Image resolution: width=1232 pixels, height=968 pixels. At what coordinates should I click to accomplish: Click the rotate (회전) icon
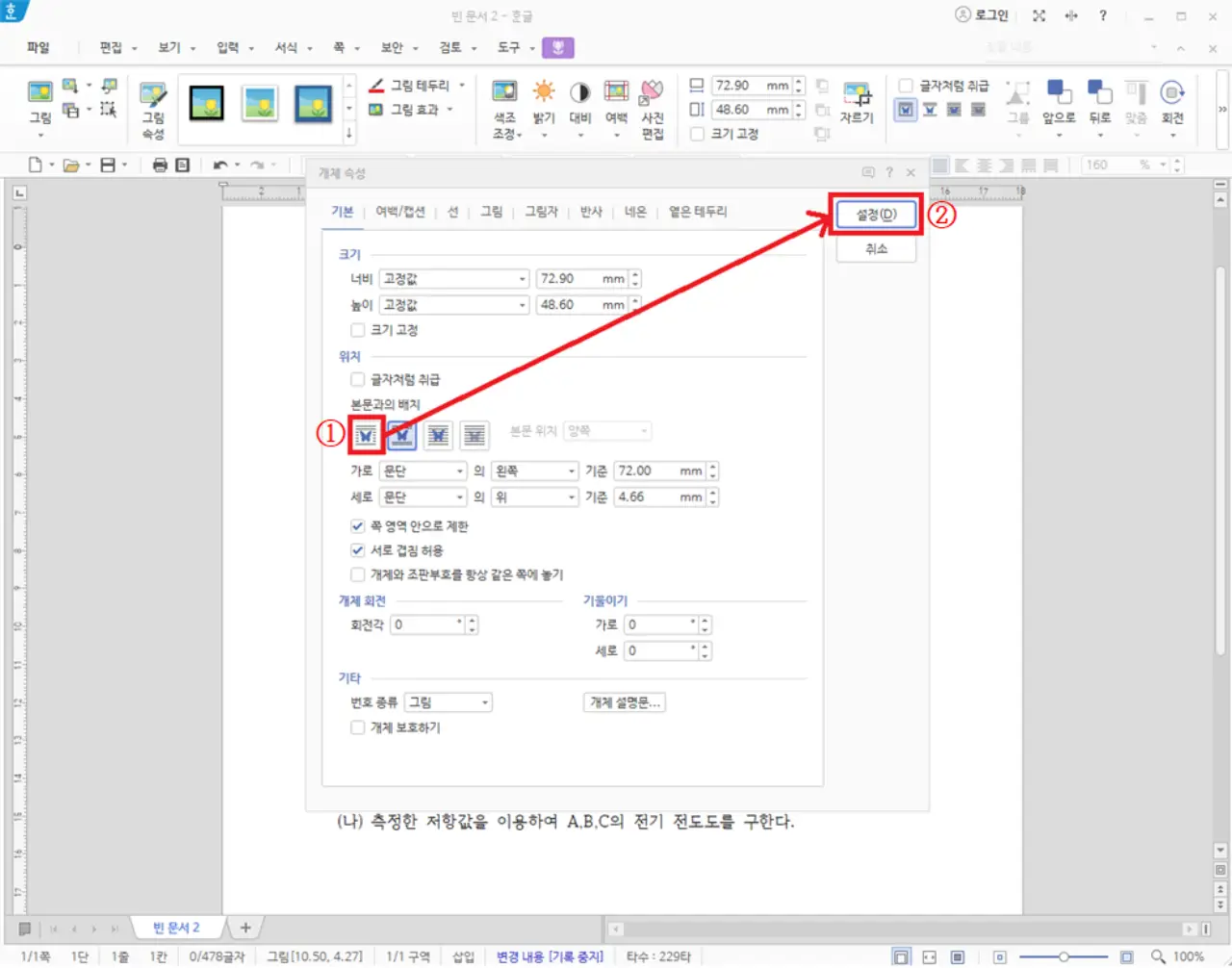pyautogui.click(x=1172, y=101)
